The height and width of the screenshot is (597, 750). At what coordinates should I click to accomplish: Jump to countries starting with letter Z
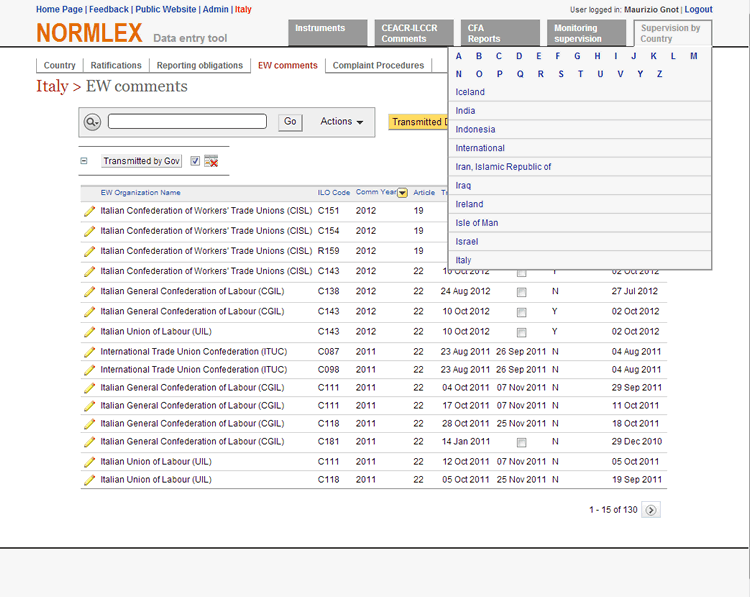coord(660,74)
